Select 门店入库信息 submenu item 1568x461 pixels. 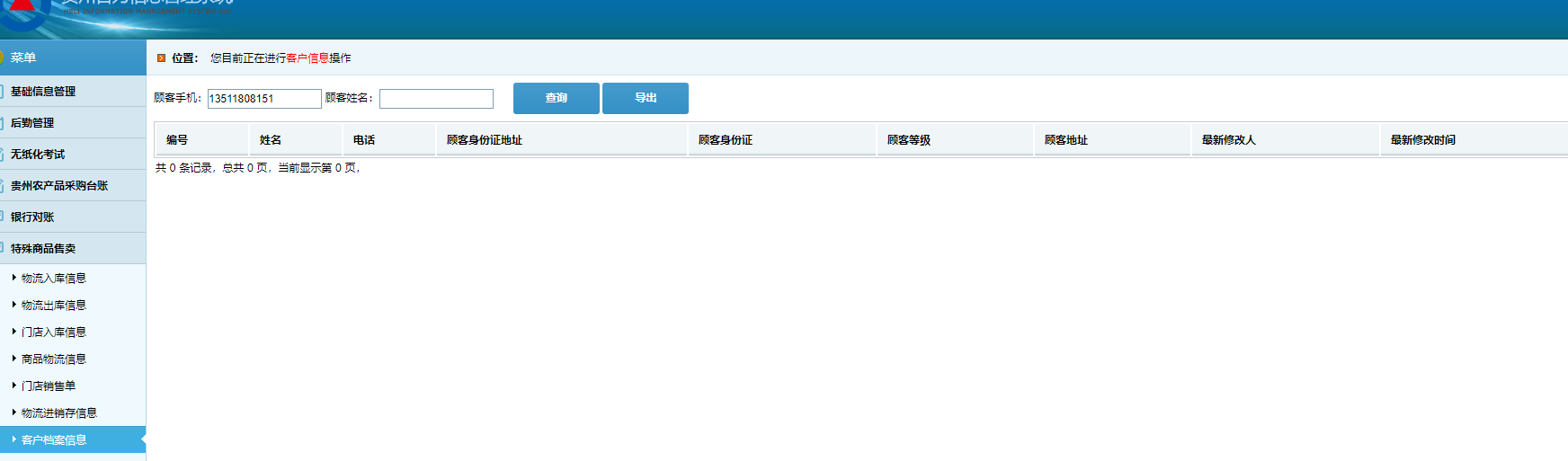[54, 332]
